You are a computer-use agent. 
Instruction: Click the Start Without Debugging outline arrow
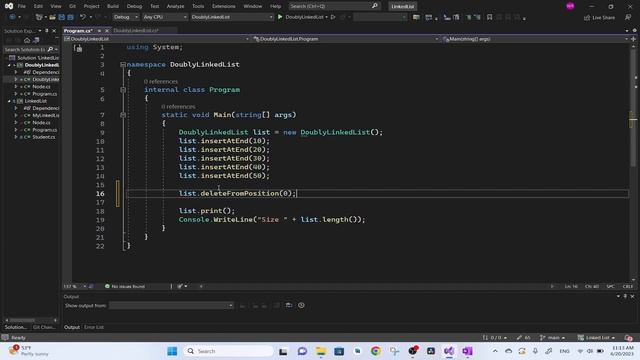click(x=333, y=17)
